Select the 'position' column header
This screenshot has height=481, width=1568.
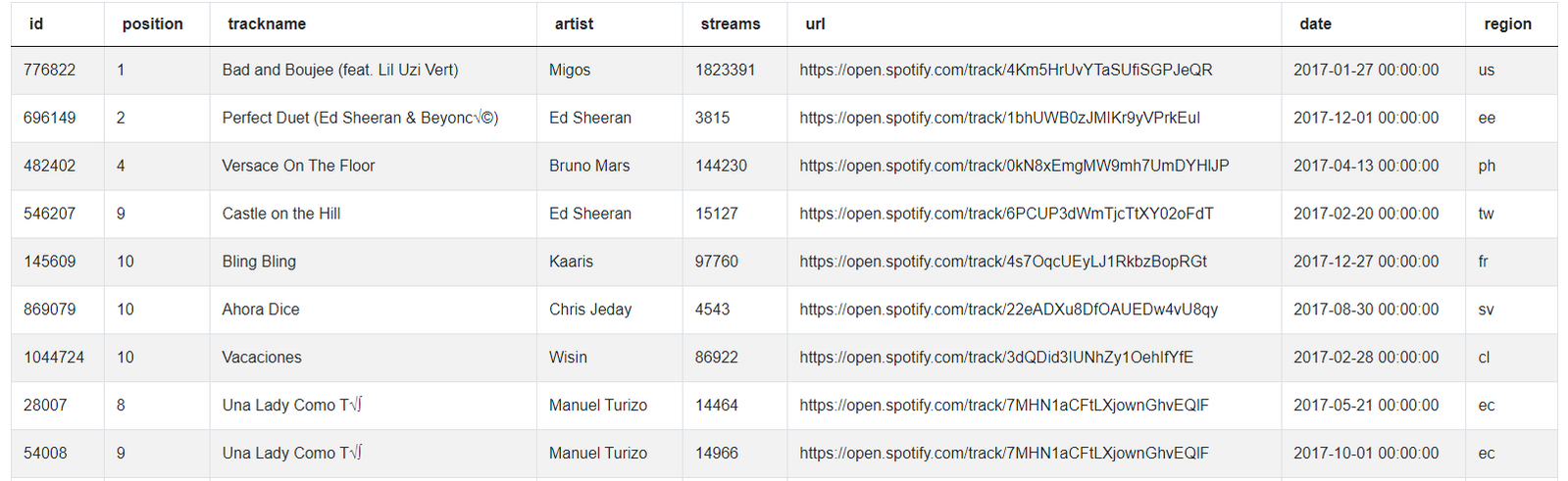tap(152, 24)
